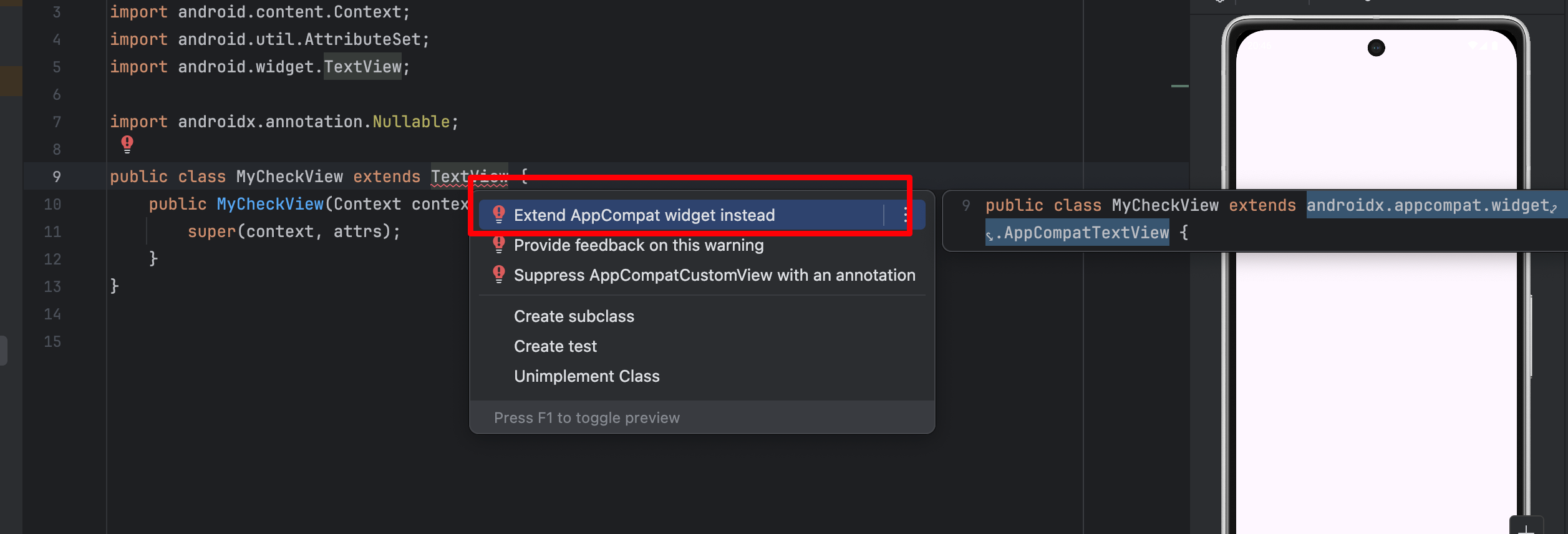Click the highlighted TextView import on line 5

click(x=362, y=67)
